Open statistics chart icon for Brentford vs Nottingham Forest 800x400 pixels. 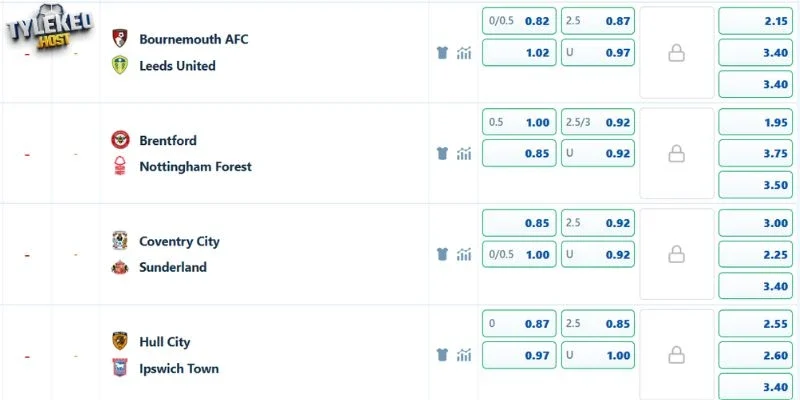pyautogui.click(x=464, y=153)
